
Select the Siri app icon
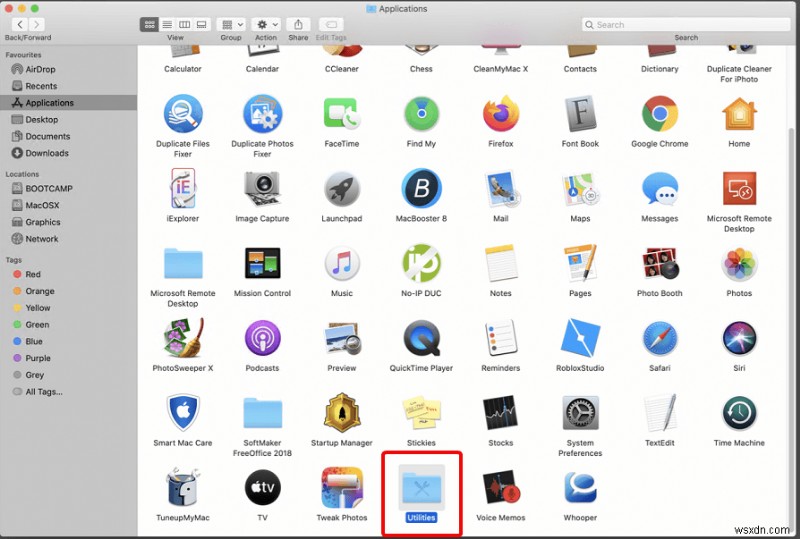point(739,338)
